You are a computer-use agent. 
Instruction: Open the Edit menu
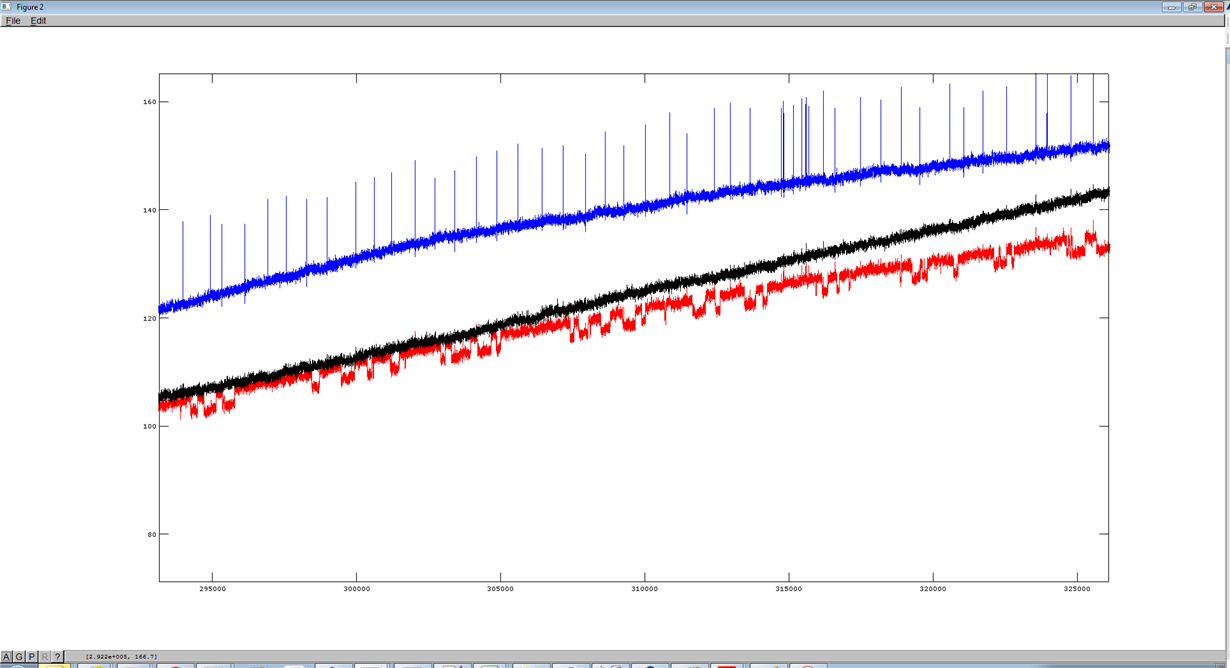pyautogui.click(x=38, y=21)
